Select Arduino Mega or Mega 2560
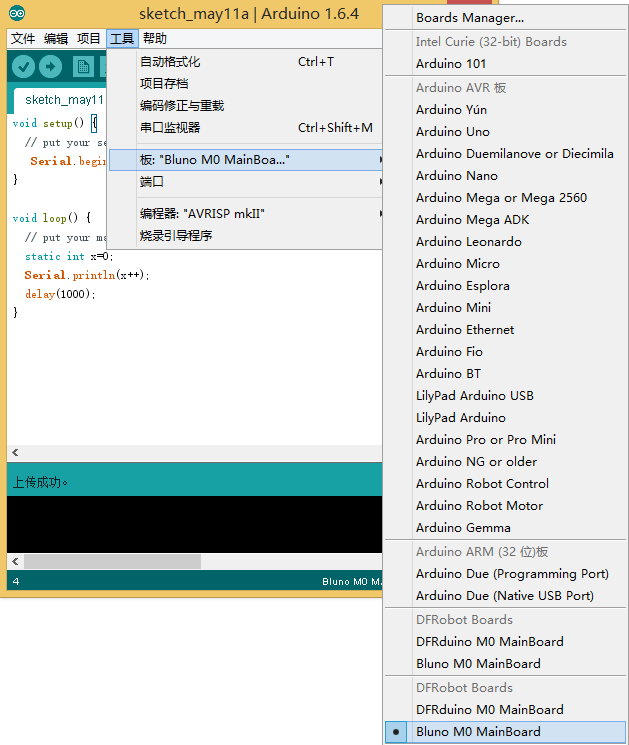 [505, 198]
